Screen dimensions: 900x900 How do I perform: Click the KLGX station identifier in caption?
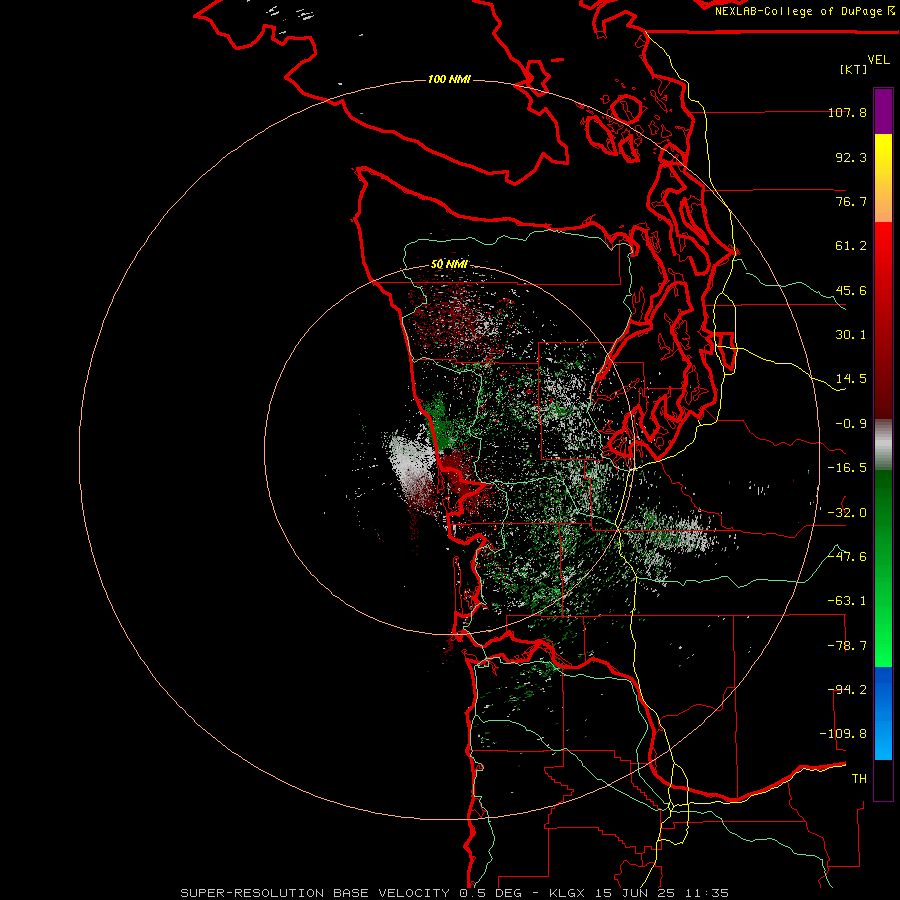[569, 893]
